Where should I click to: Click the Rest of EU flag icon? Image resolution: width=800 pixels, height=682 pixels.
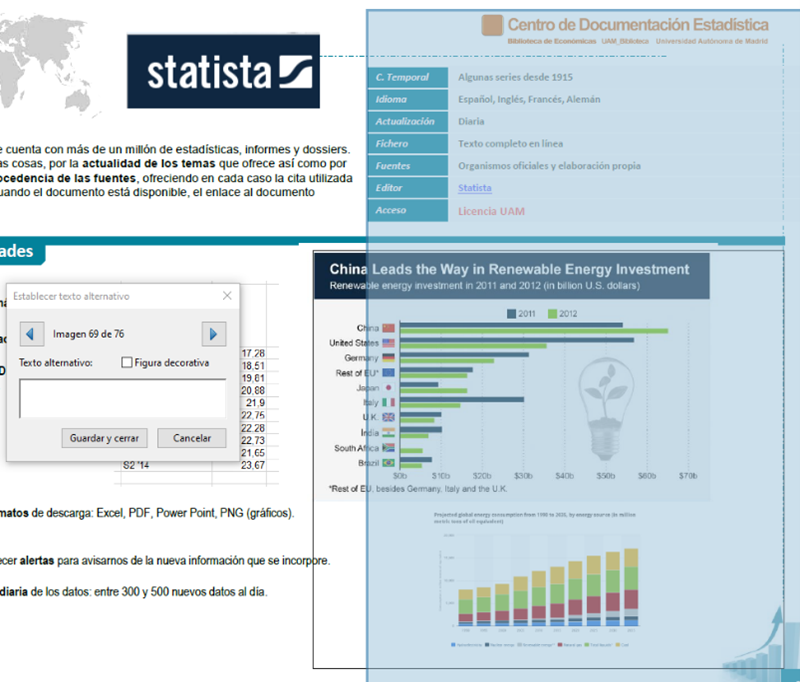(389, 373)
